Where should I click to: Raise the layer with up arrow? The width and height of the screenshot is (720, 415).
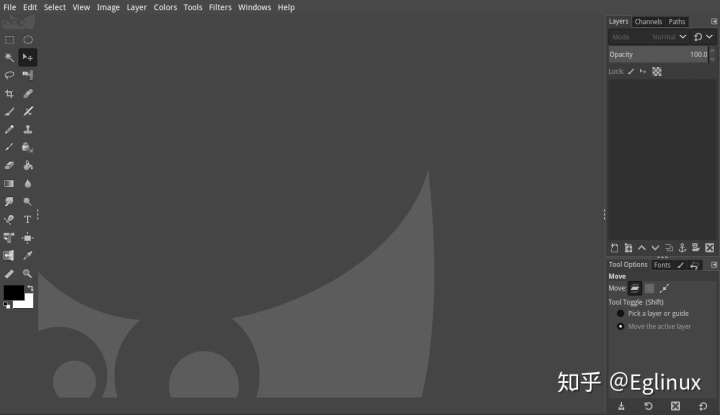click(642, 248)
